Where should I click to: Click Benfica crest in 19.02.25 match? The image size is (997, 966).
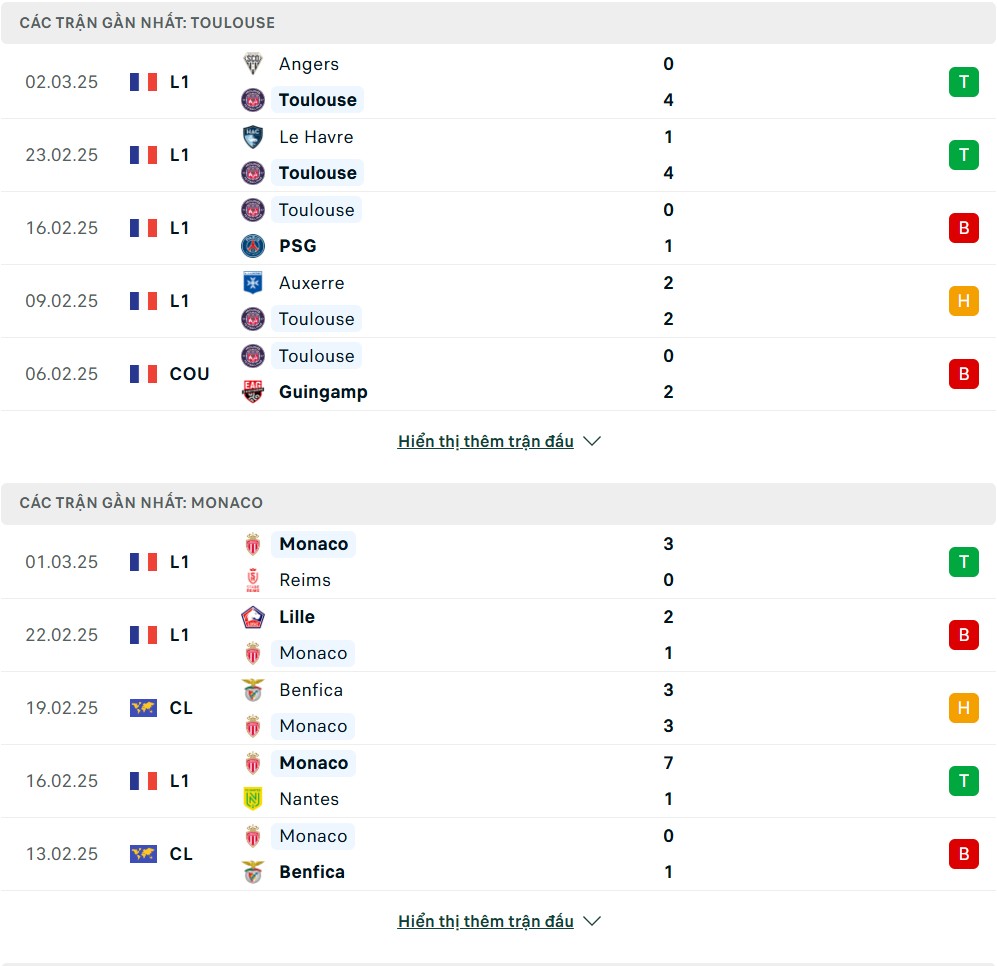coord(253,690)
